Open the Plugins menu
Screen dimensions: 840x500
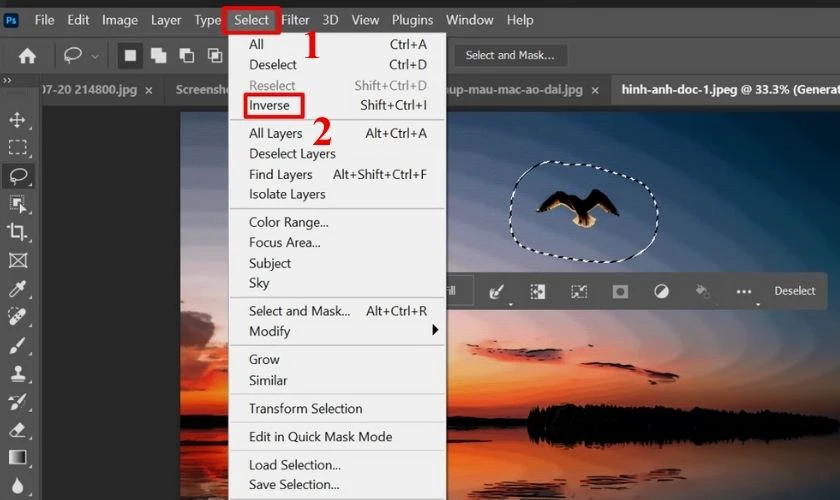click(x=412, y=20)
